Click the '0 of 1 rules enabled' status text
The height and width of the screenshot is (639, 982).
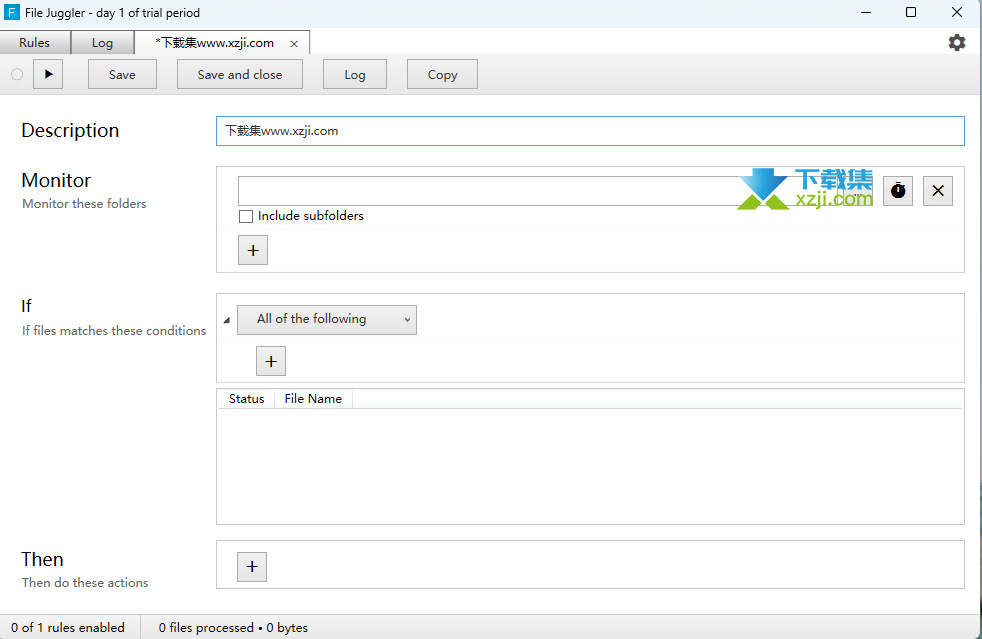[68, 627]
